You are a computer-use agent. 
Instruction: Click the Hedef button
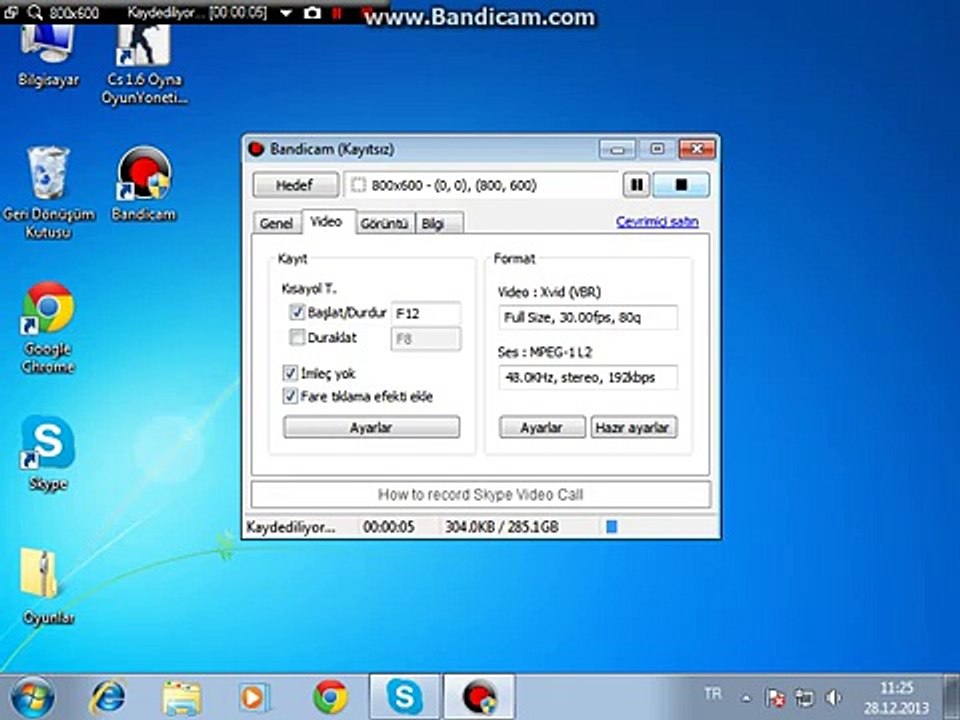coord(295,185)
